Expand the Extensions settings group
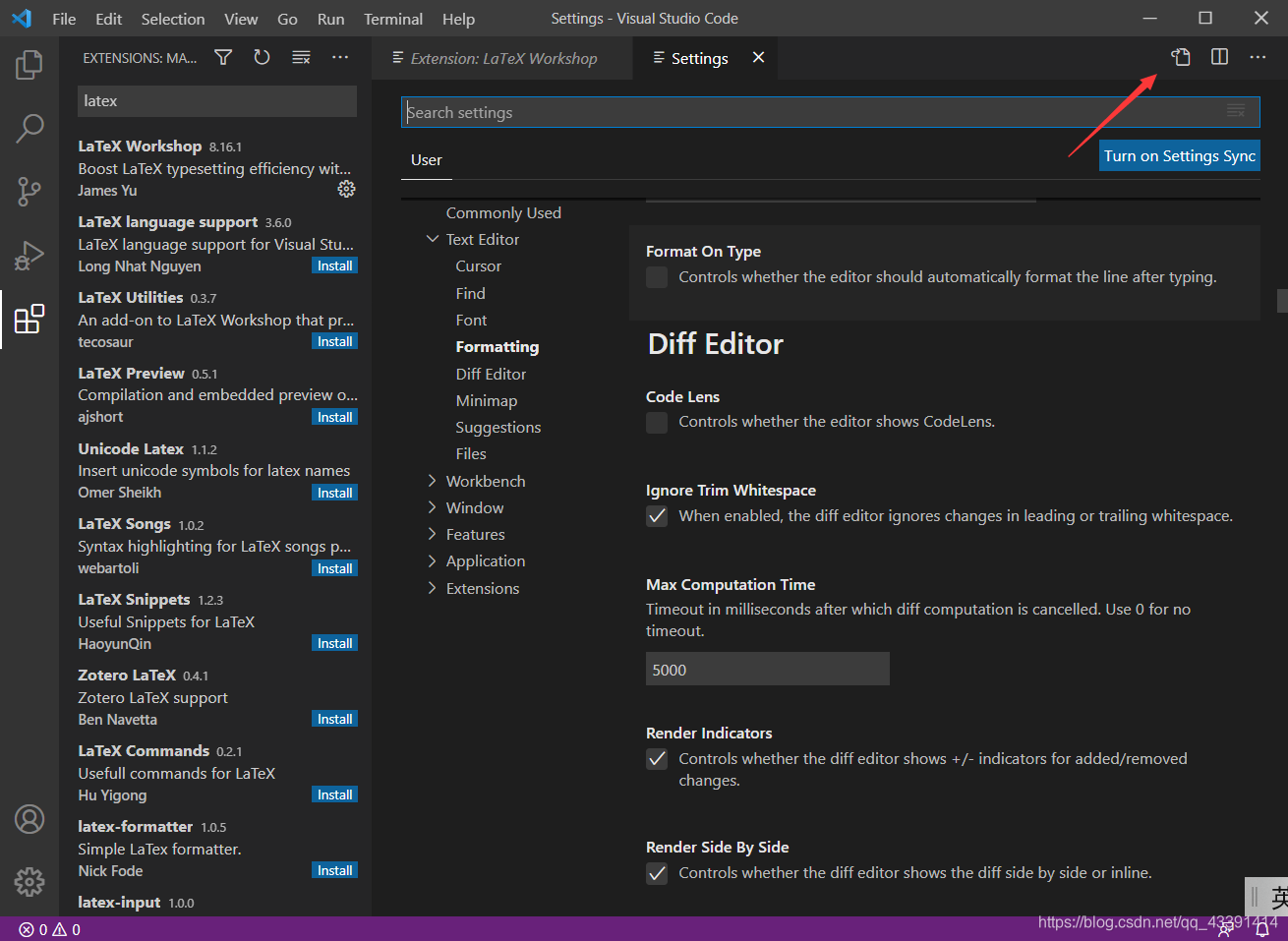Screen dimensions: 1288x941 tap(433, 588)
